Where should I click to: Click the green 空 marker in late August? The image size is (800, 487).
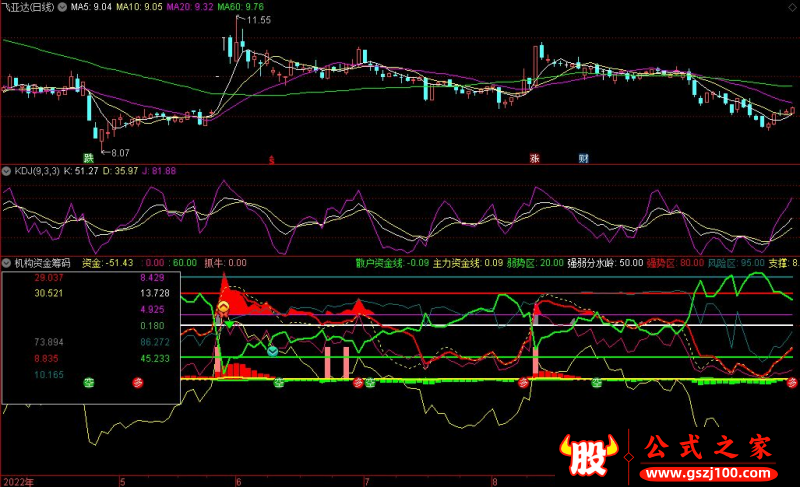596,382
